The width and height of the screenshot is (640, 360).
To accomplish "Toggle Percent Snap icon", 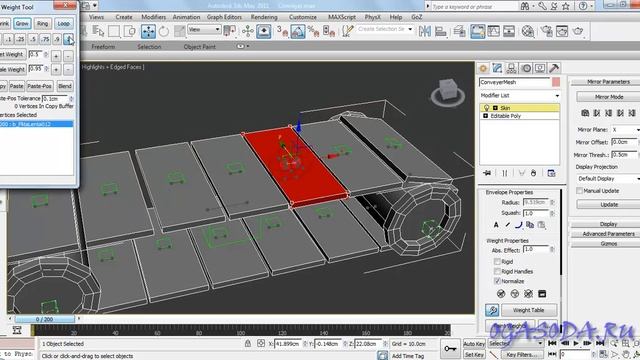I will click(x=313, y=31).
